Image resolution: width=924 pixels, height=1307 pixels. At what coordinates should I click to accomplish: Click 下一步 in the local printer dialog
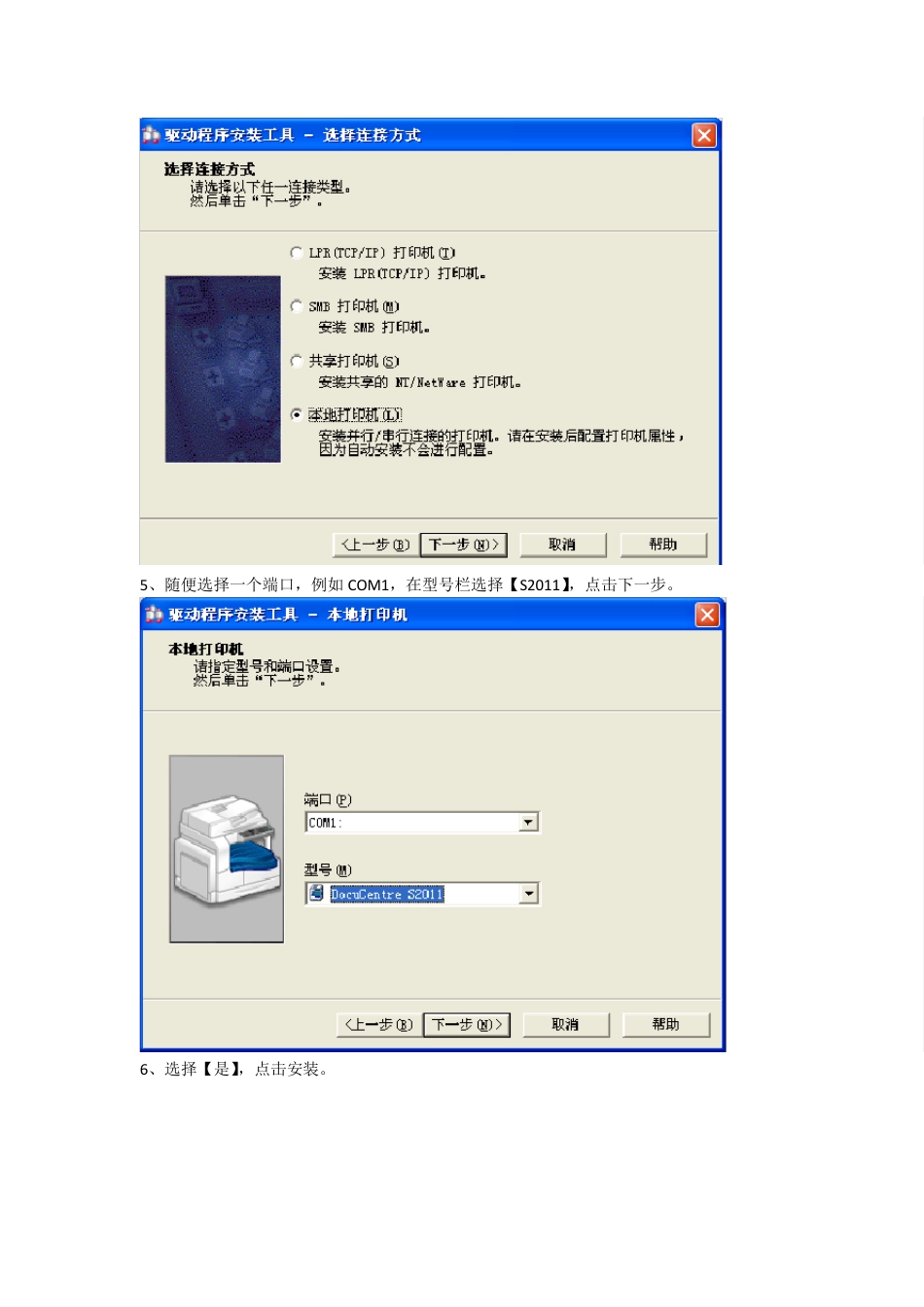pos(467,1025)
